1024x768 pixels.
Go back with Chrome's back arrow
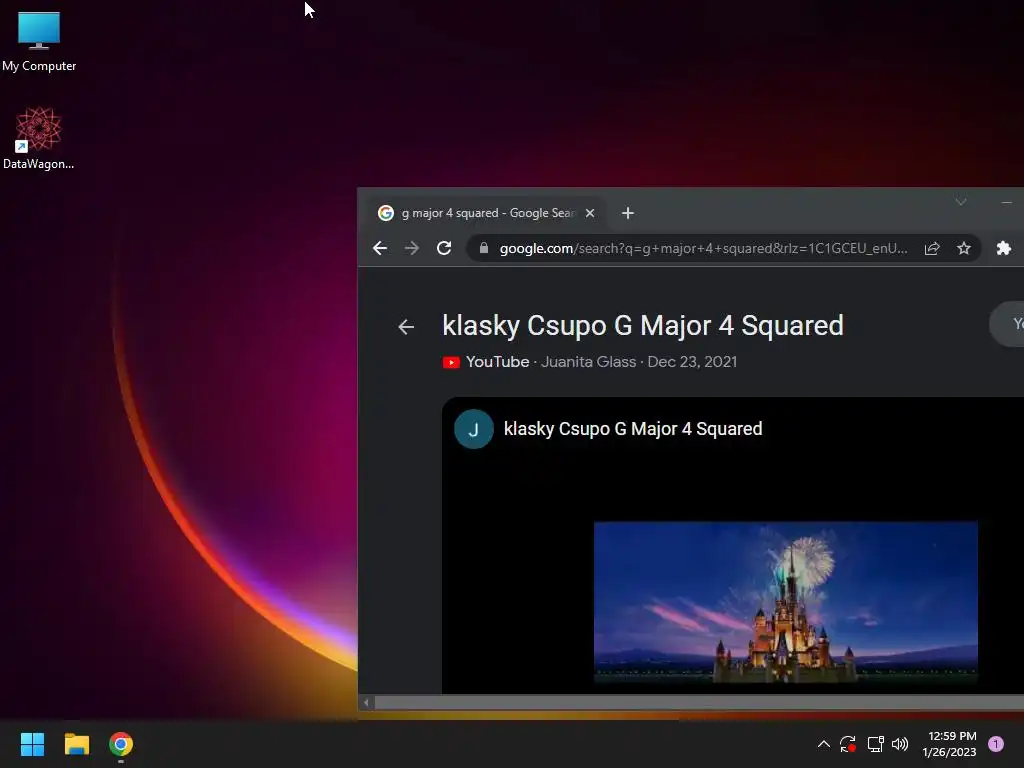point(379,248)
